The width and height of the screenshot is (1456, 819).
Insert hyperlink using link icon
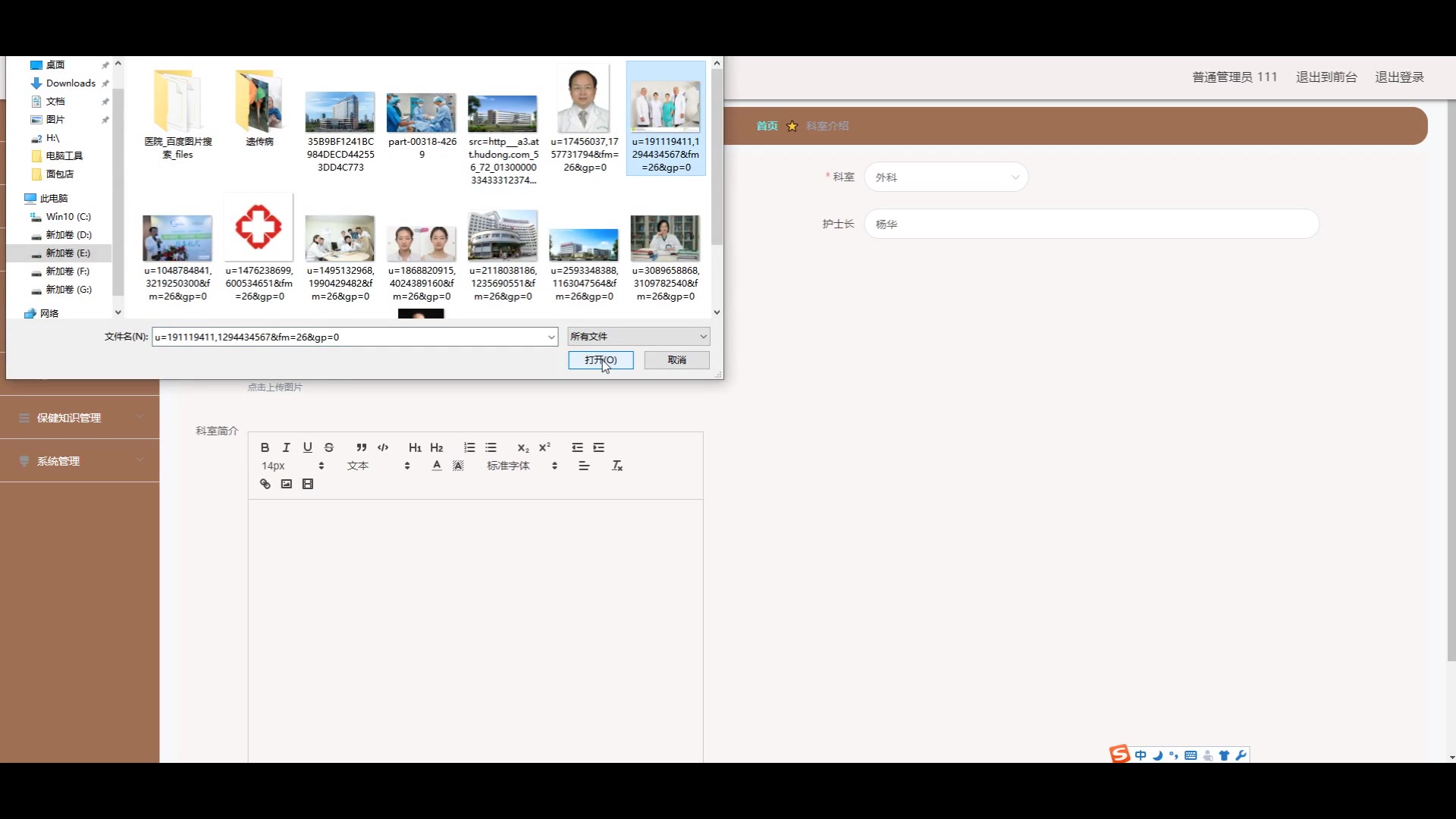[x=265, y=484]
